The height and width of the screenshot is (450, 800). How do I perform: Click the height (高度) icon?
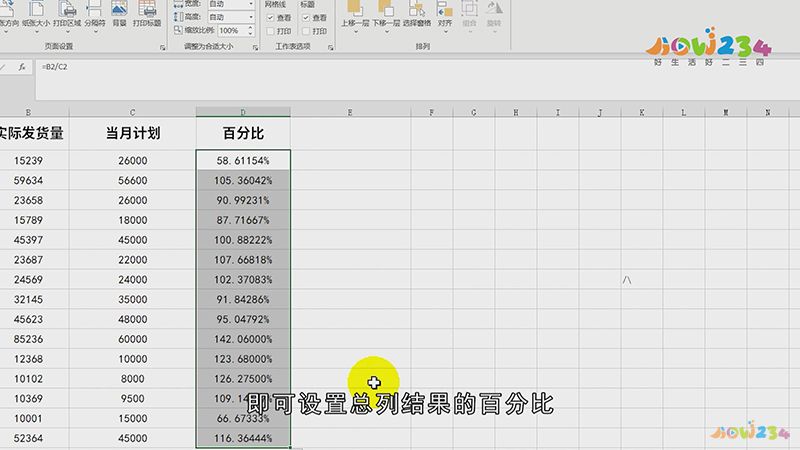coord(178,17)
